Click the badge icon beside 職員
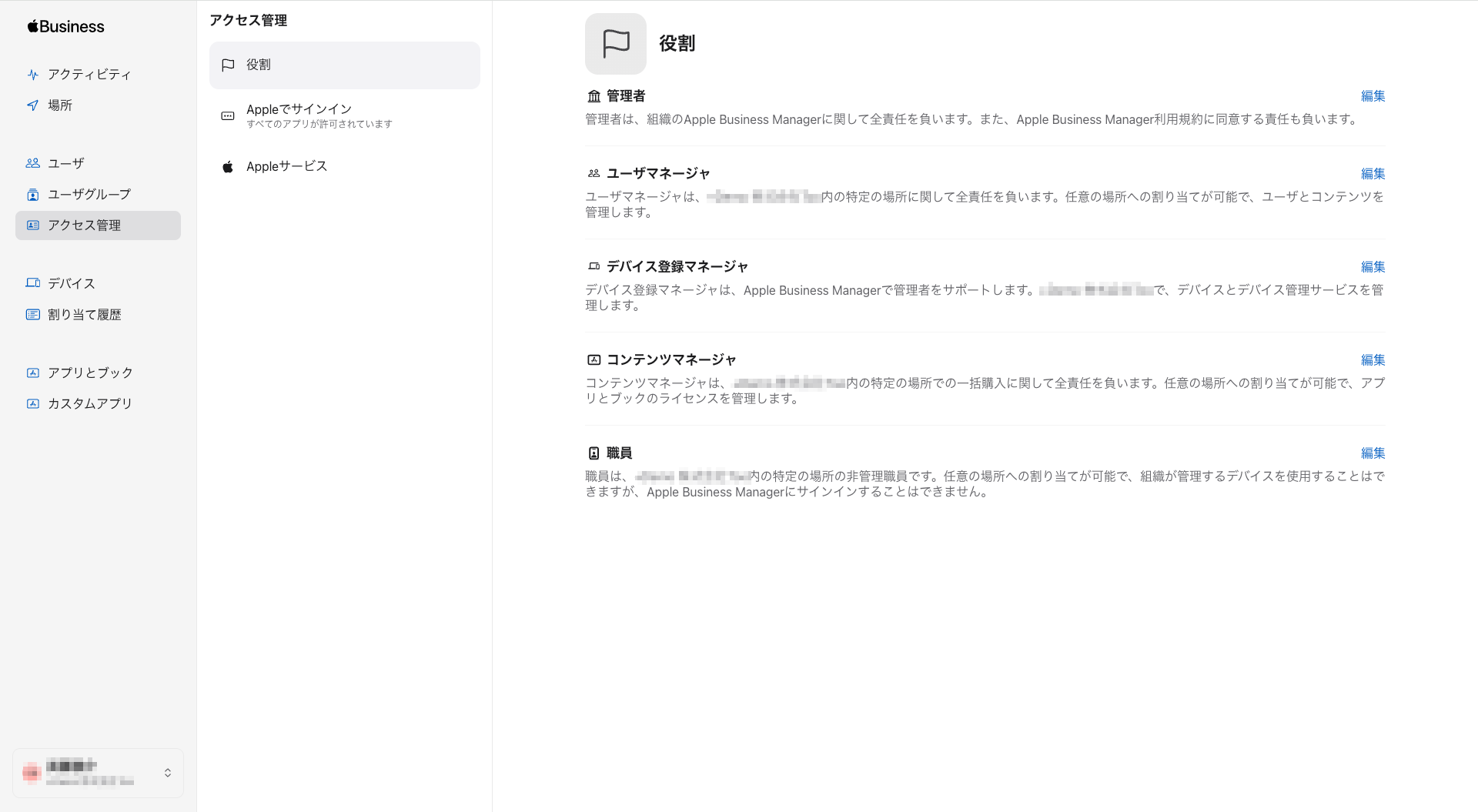This screenshot has width=1478, height=812. 594,453
